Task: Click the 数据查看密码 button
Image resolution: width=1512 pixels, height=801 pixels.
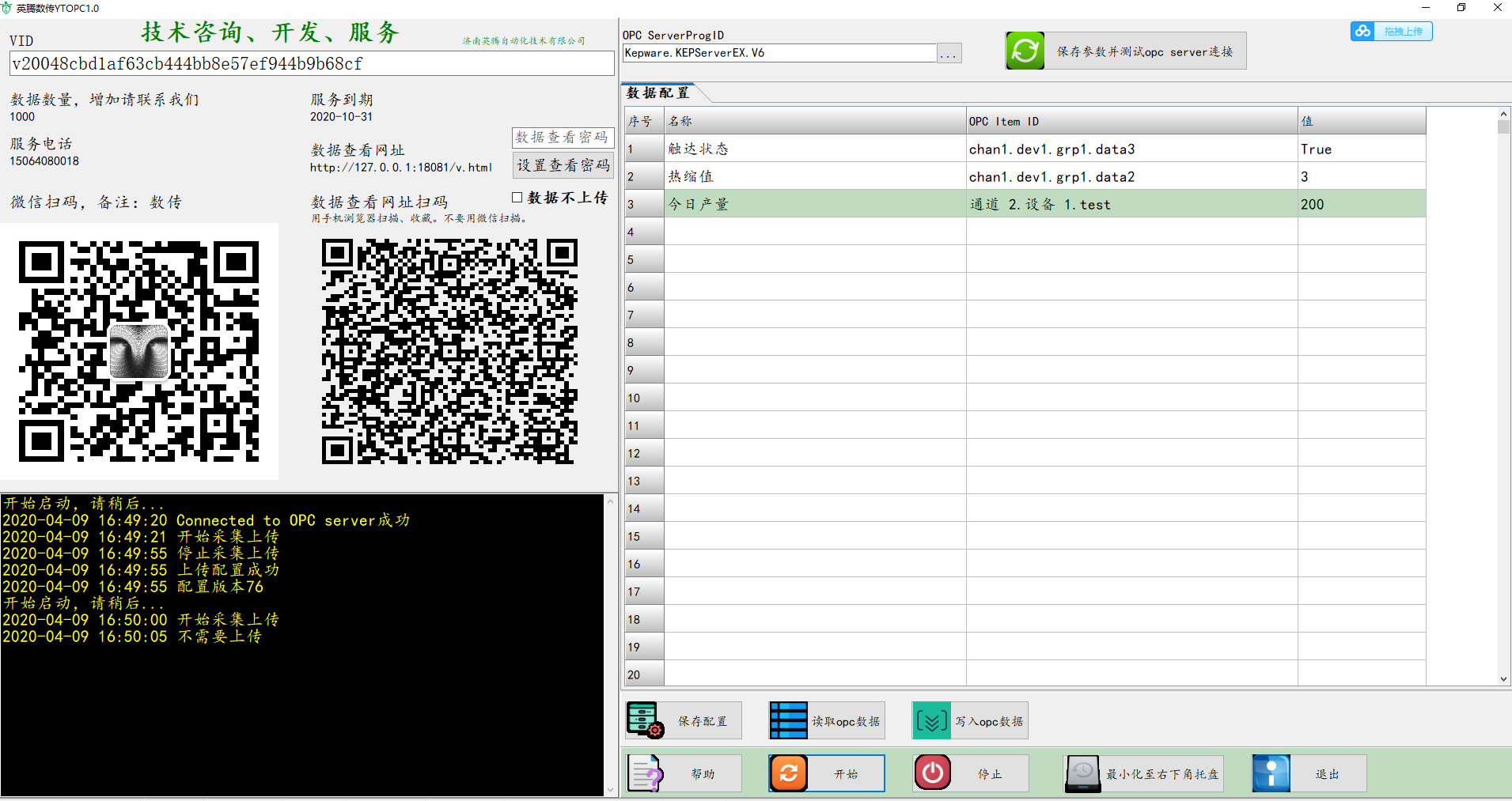Action: (x=563, y=138)
